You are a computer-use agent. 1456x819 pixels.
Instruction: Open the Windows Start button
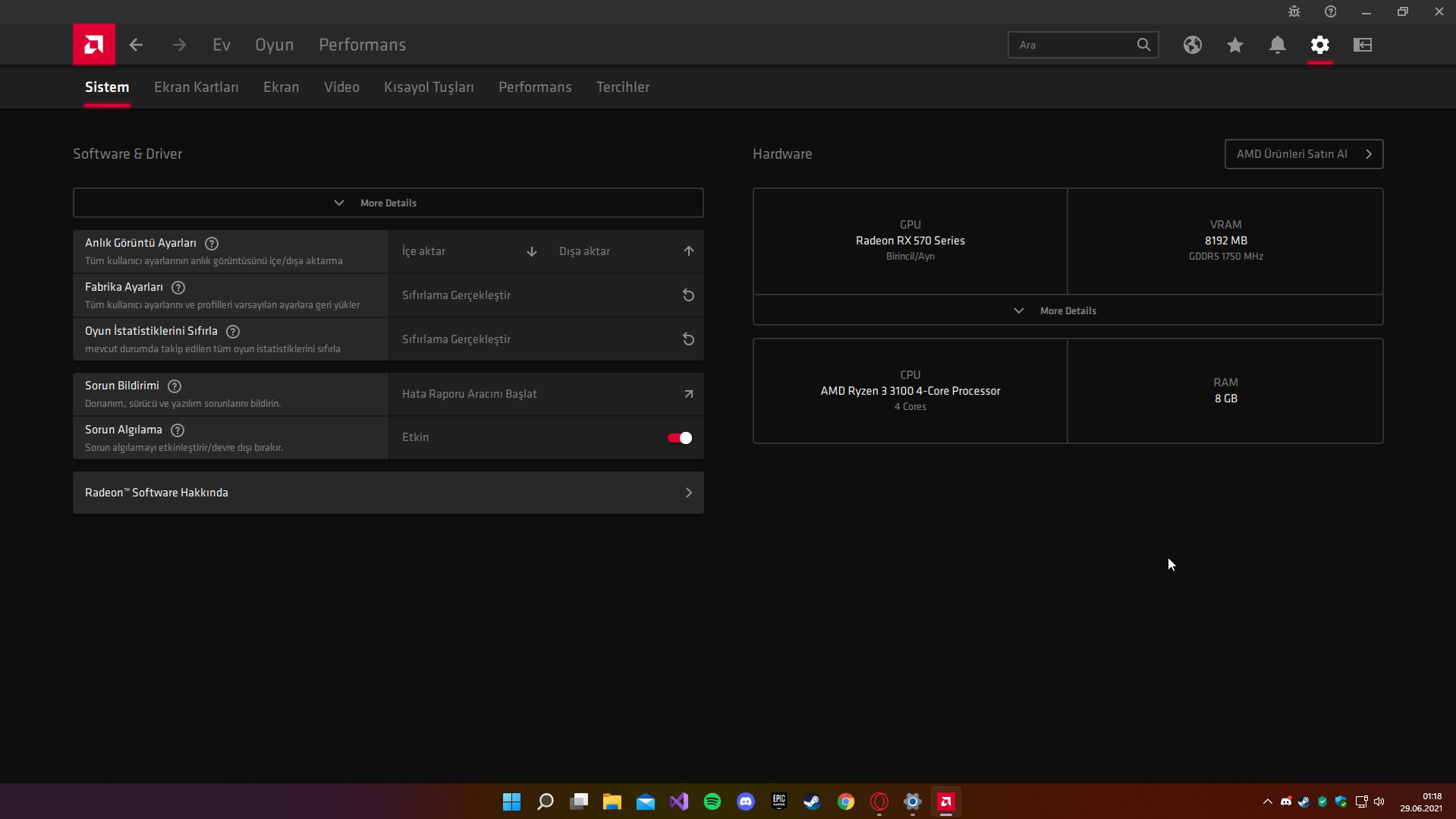pos(512,802)
